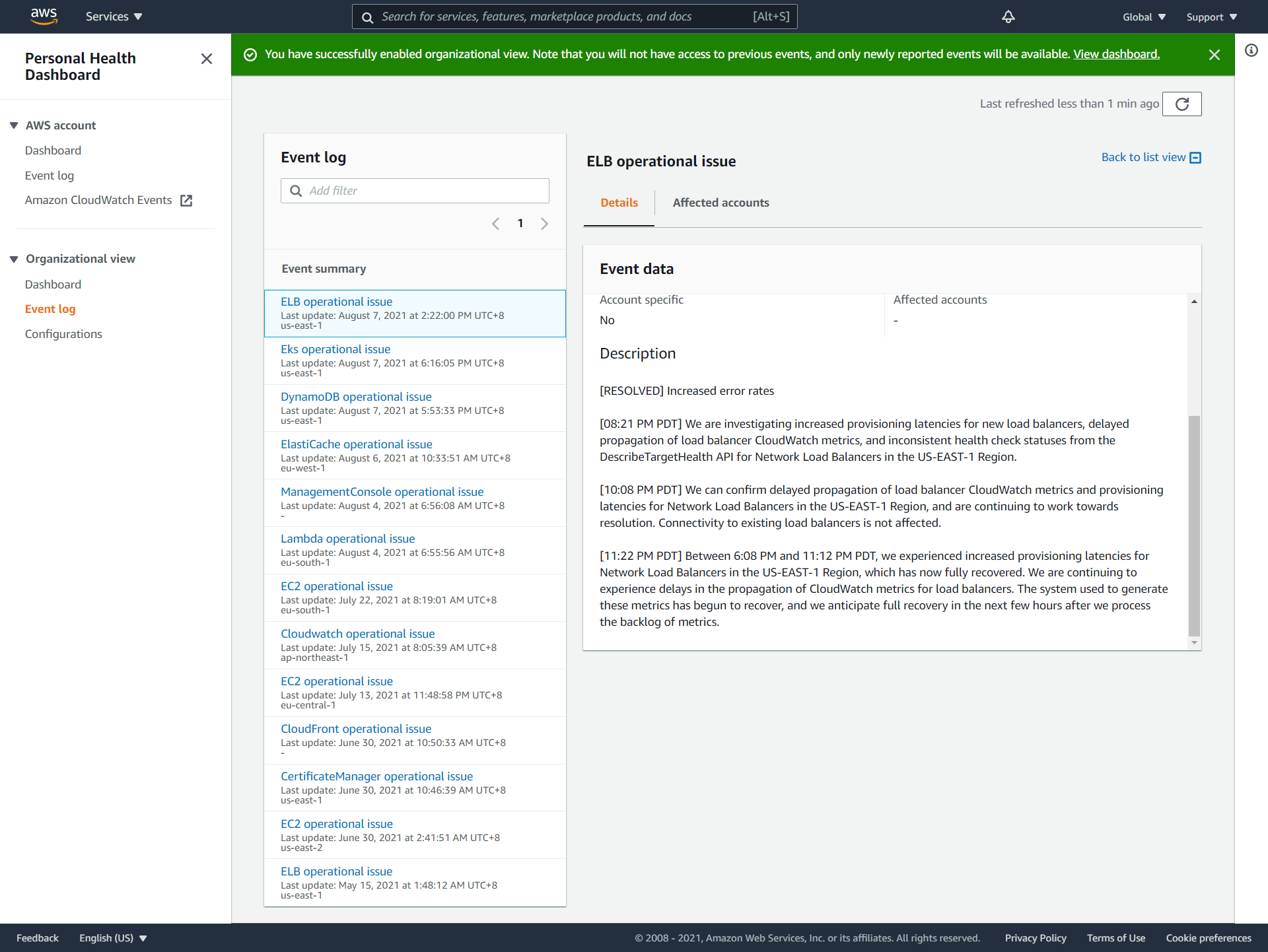
Task: Select the Details tab
Action: [619, 203]
